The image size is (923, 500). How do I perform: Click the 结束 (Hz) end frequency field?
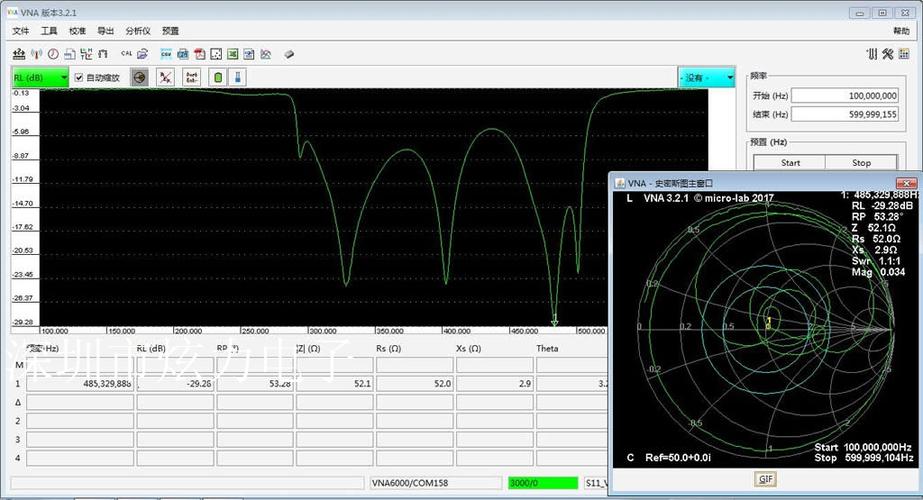(845, 114)
